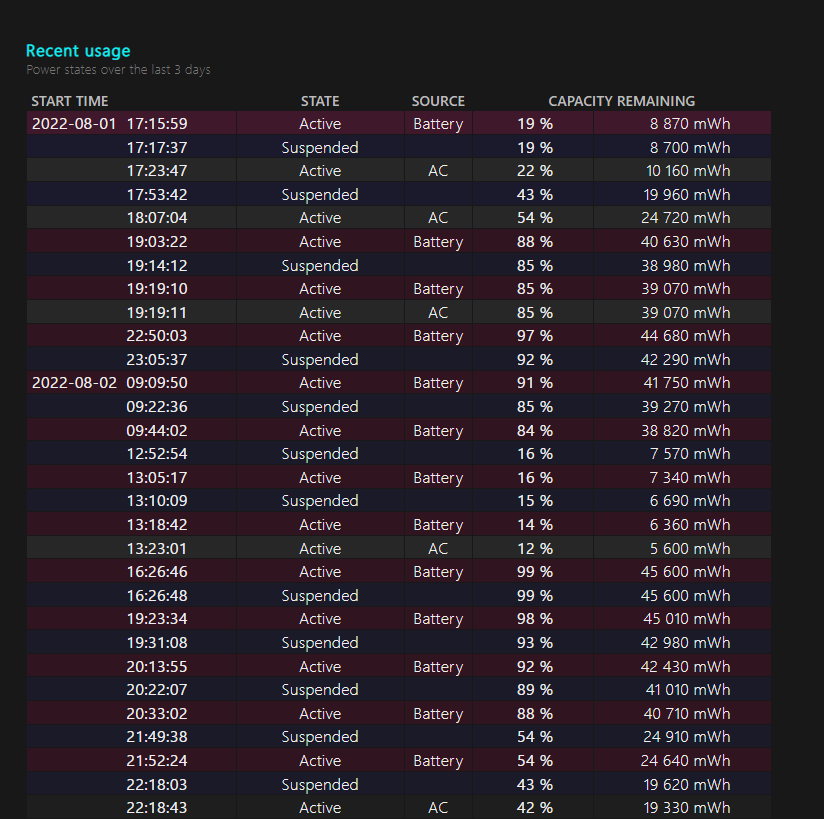824x819 pixels.
Task: Select the 23:05:37 start time
Action: tap(157, 360)
